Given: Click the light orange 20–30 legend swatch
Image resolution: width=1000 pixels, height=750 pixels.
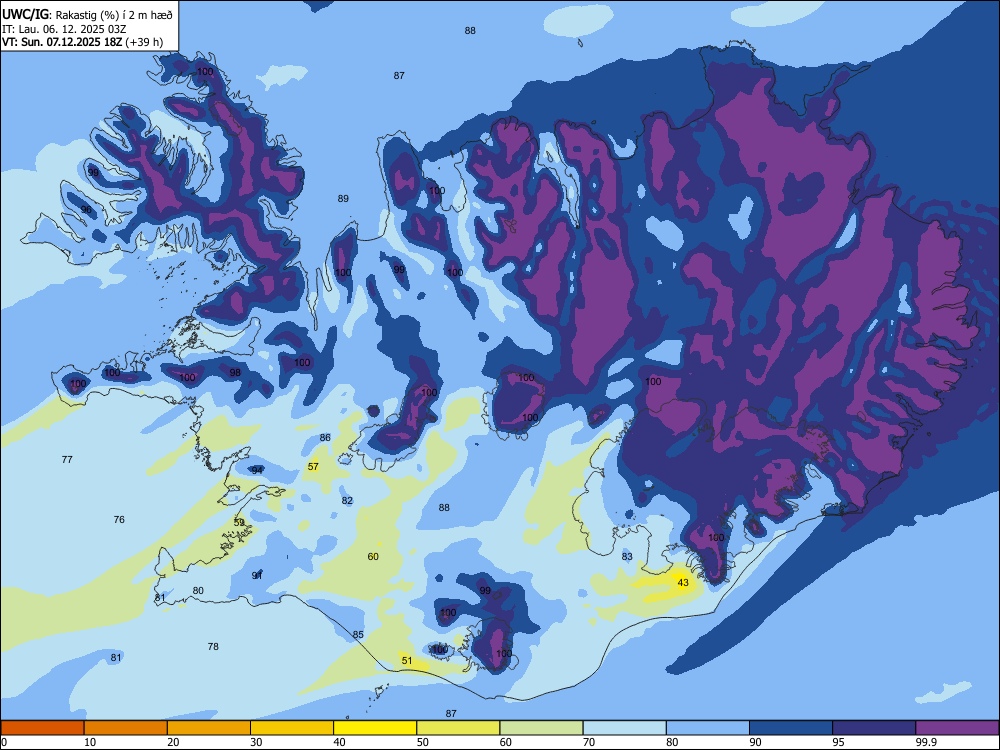Looking at the screenshot, I should coord(209,728).
